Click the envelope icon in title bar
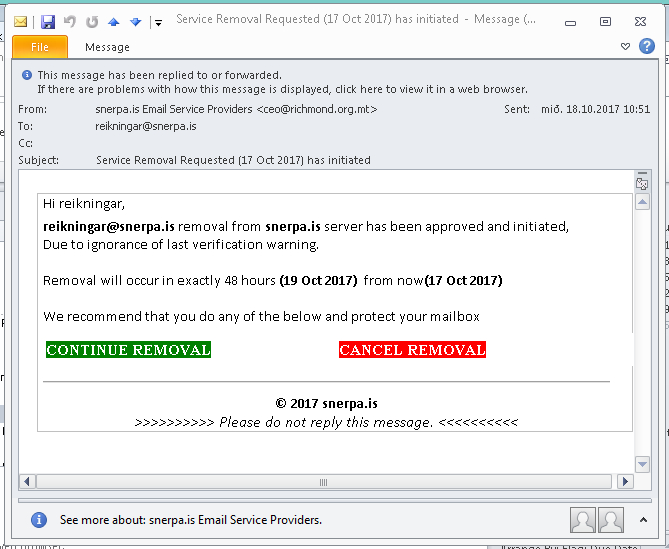 coord(20,21)
